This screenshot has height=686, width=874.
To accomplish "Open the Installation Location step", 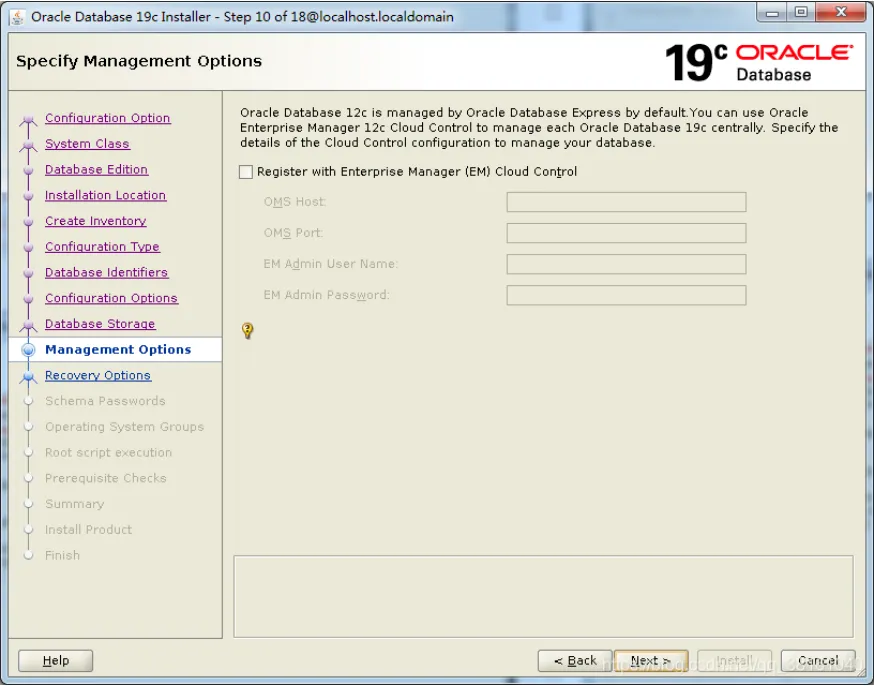I will tap(105, 195).
